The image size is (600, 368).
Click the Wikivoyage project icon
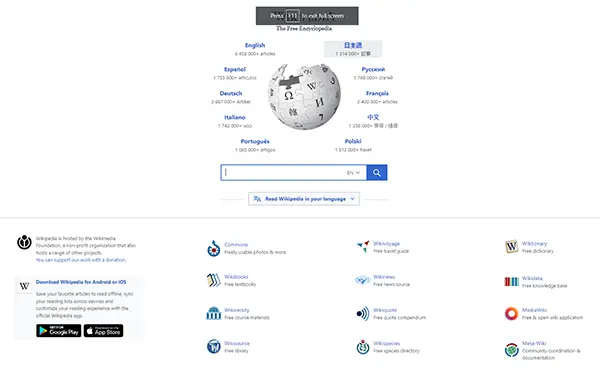363,247
